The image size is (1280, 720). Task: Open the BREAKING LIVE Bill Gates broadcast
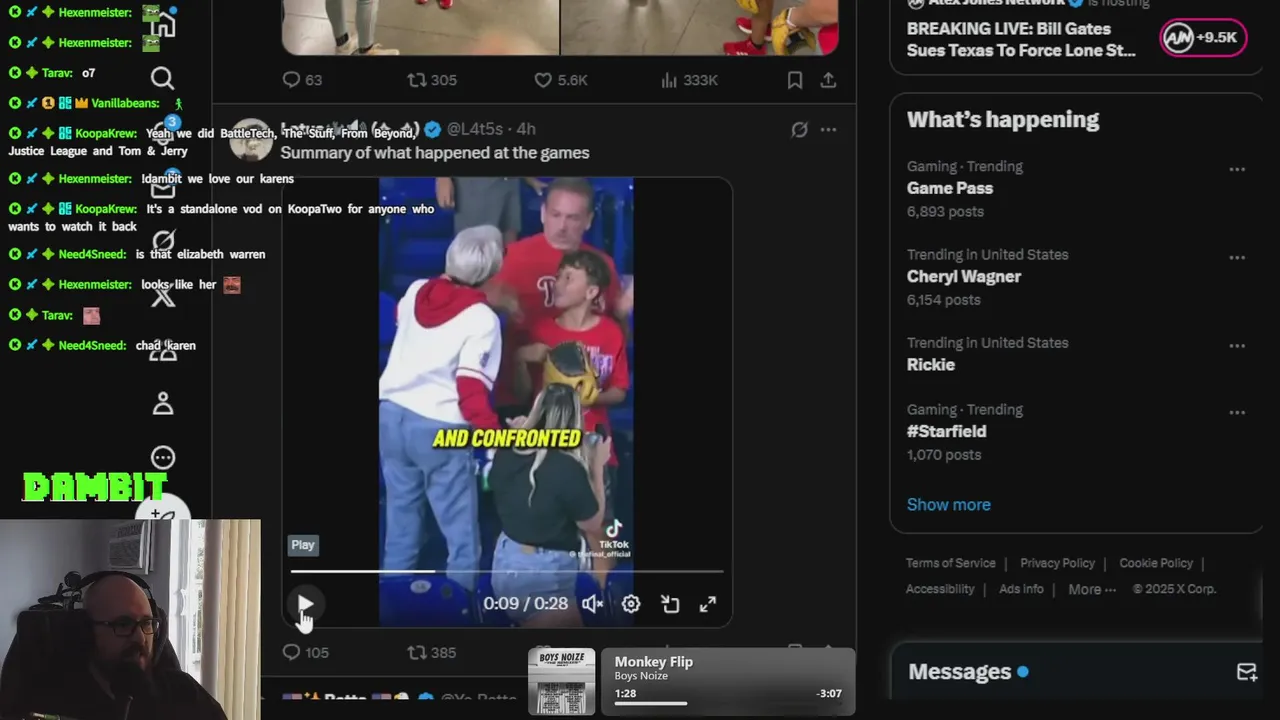coord(1021,39)
